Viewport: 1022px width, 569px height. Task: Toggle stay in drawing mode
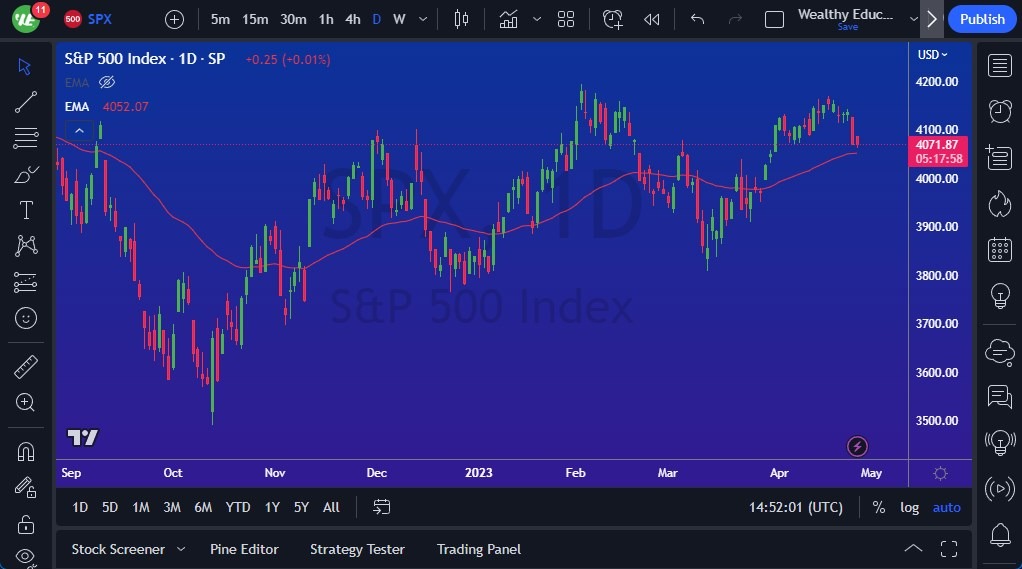(x=26, y=488)
